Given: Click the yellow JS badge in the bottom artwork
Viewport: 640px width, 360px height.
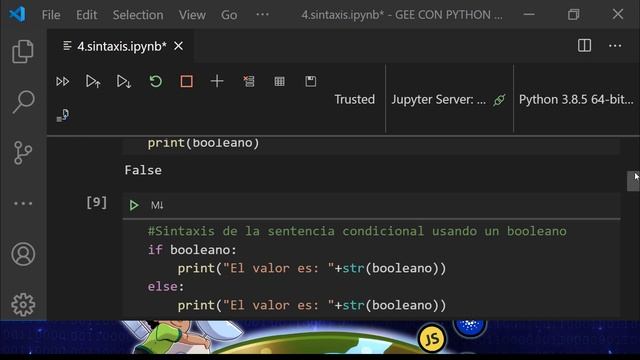Looking at the screenshot, I should pos(431,339).
